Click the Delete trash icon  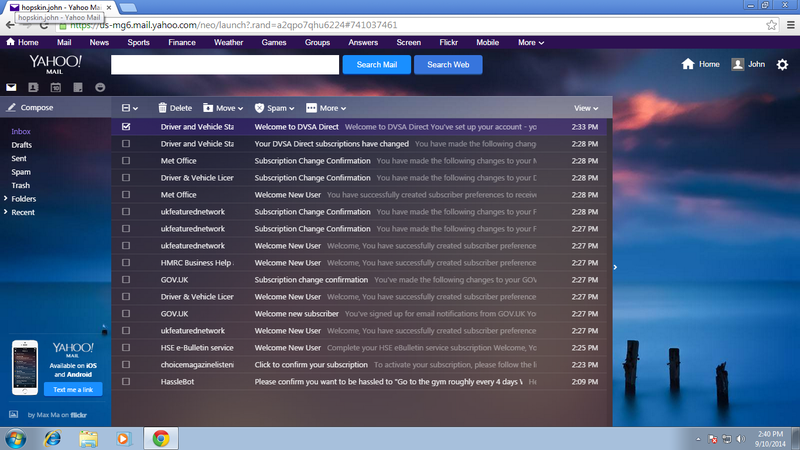pyautogui.click(x=162, y=108)
